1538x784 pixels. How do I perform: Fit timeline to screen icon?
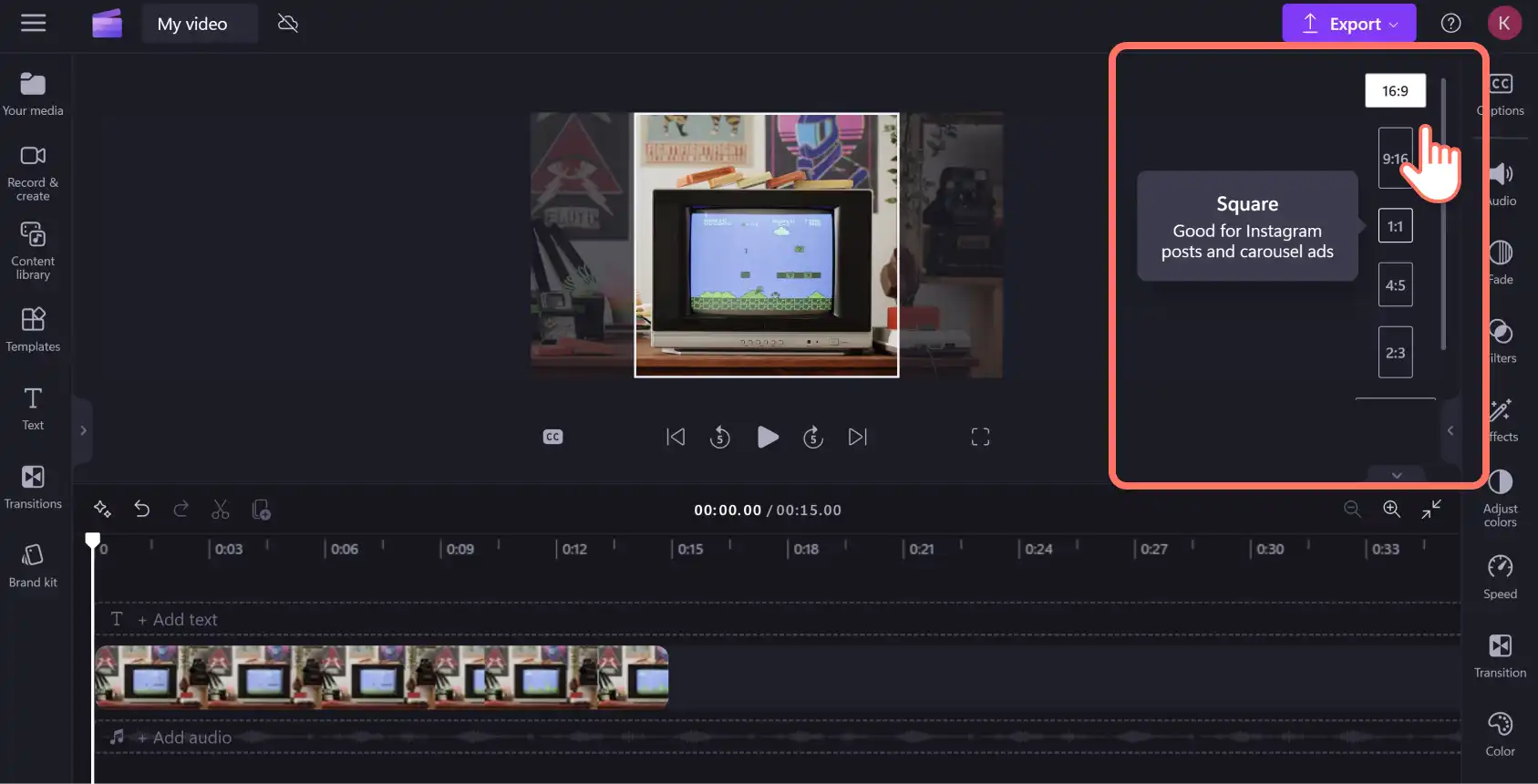coord(1431,509)
